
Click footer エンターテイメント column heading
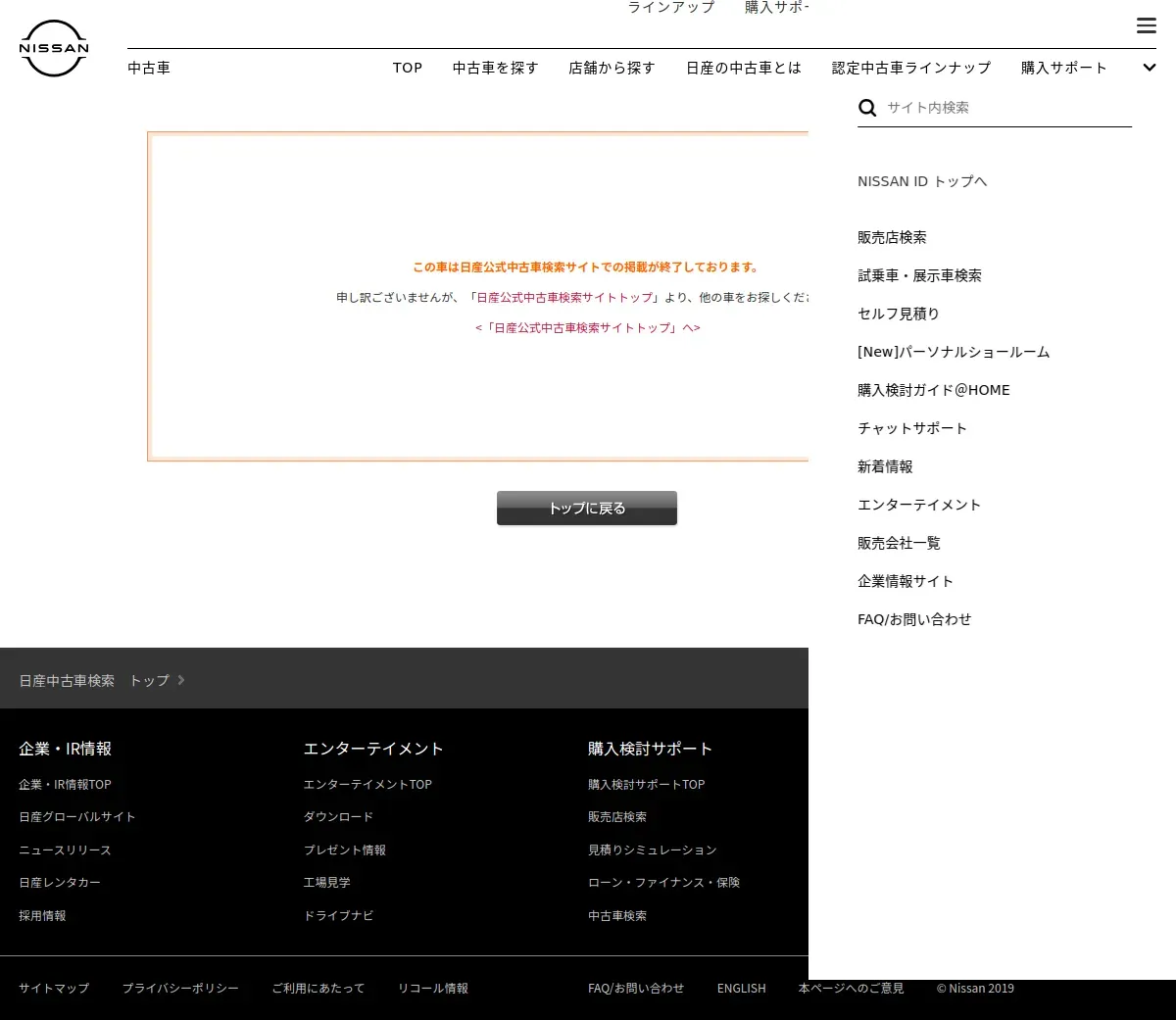coord(373,749)
